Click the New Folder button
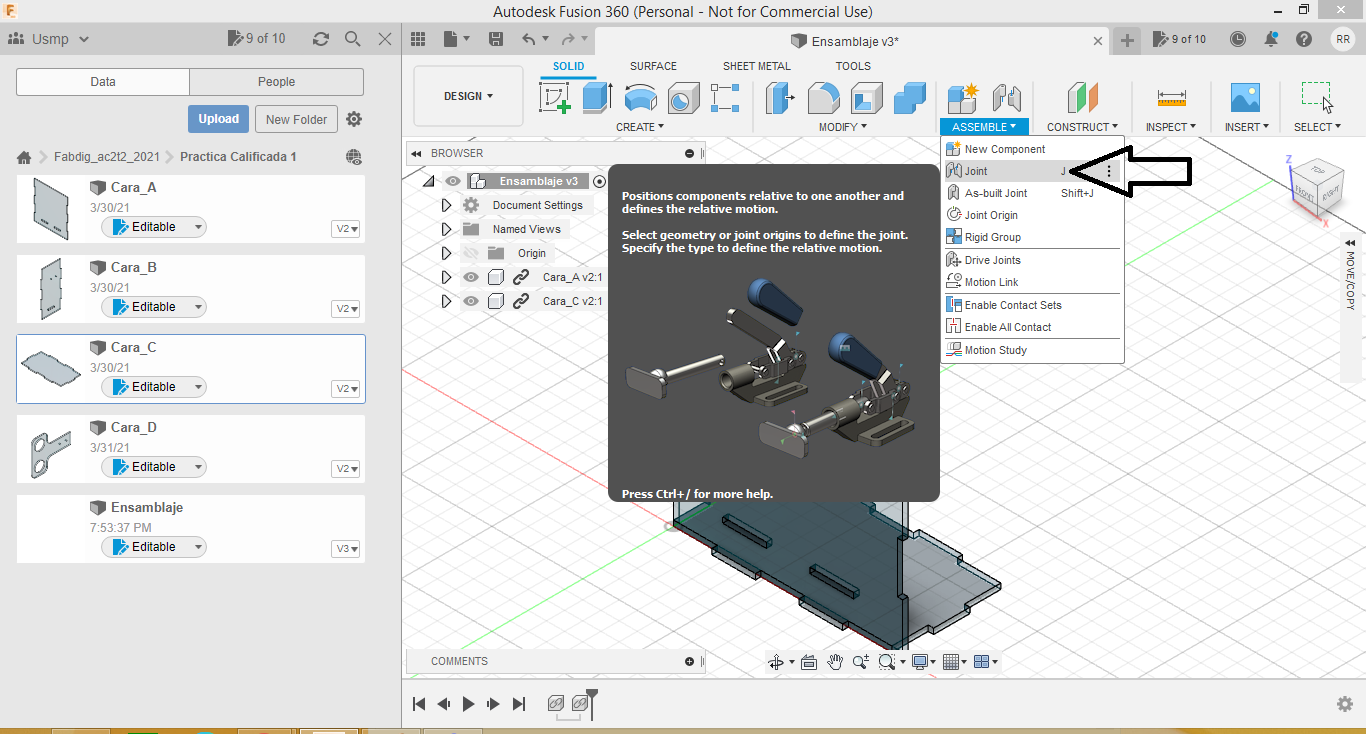Viewport: 1366px width, 734px height. (x=296, y=119)
